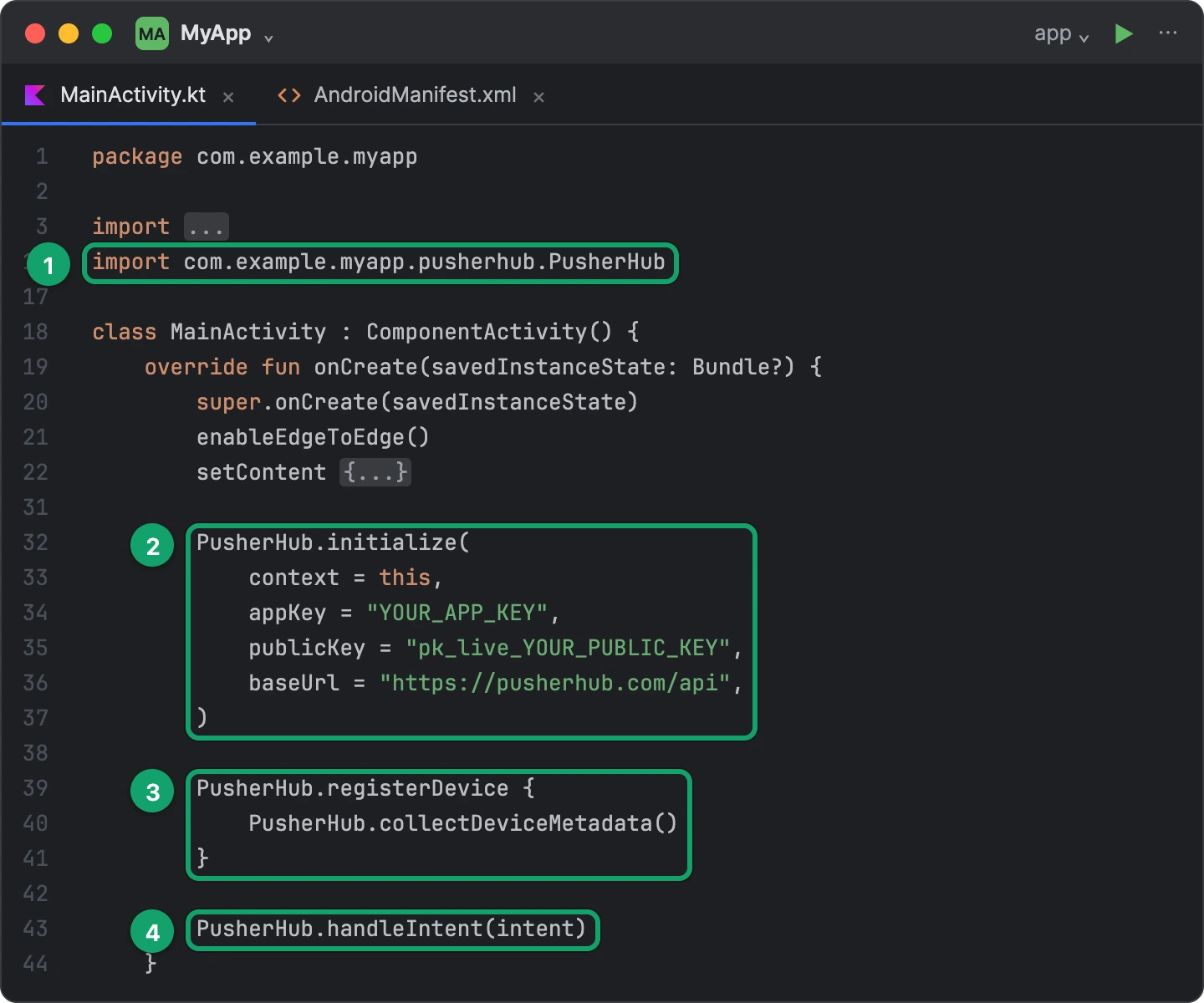This screenshot has height=1003, width=1204.
Task: Click the "pk_live_YOUR_PUBLIC_KEY" string
Action: [568, 648]
